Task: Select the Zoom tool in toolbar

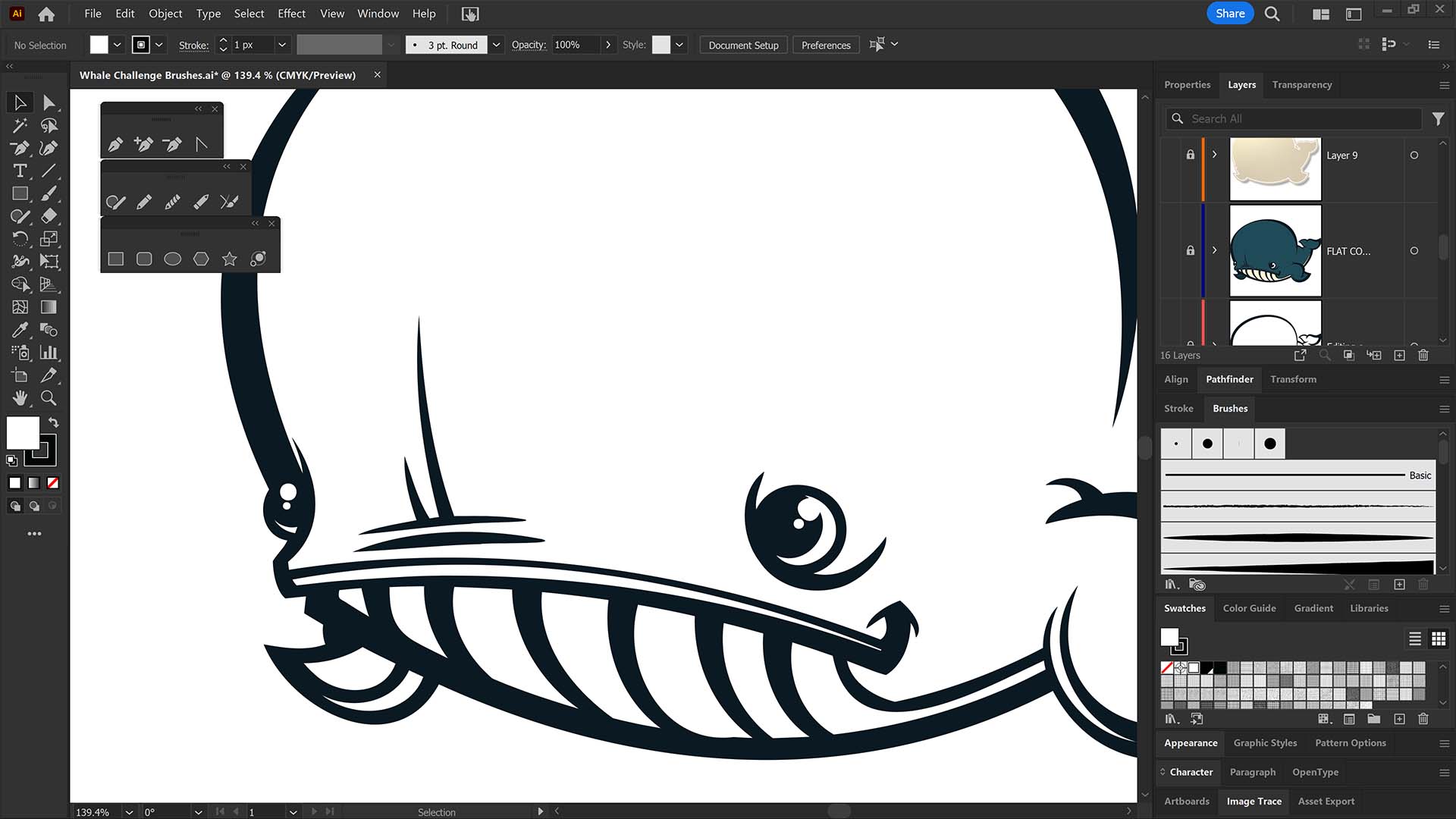Action: point(49,398)
